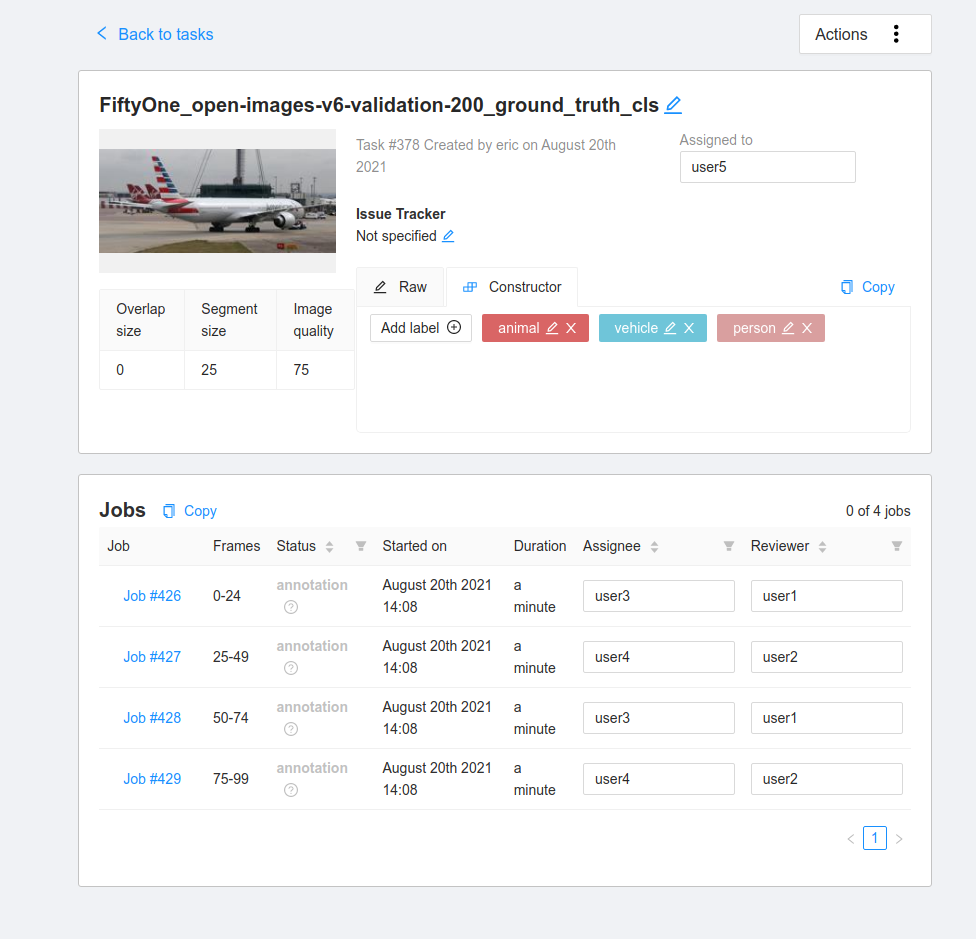Click help icon under Job #427 status
This screenshot has height=939, width=976.
(x=291, y=668)
